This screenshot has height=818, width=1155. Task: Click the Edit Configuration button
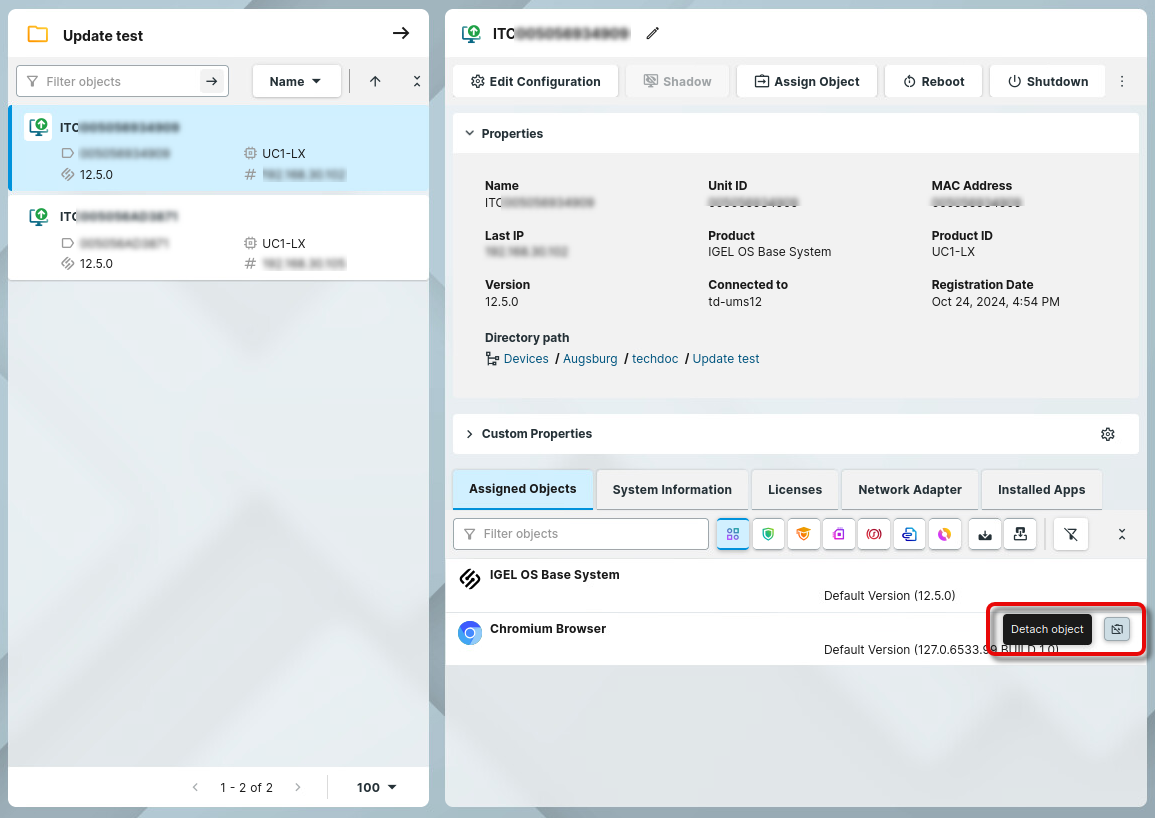coord(535,82)
